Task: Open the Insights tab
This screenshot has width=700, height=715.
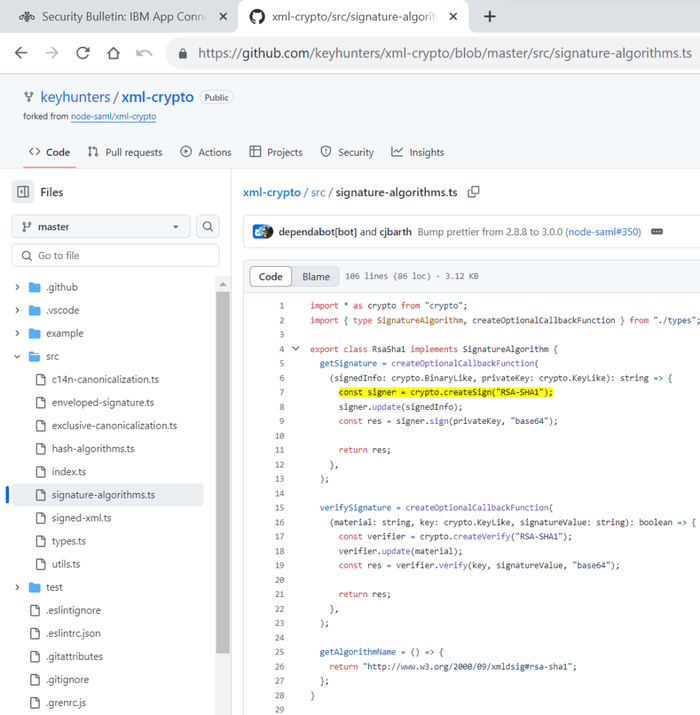Action: (417, 152)
